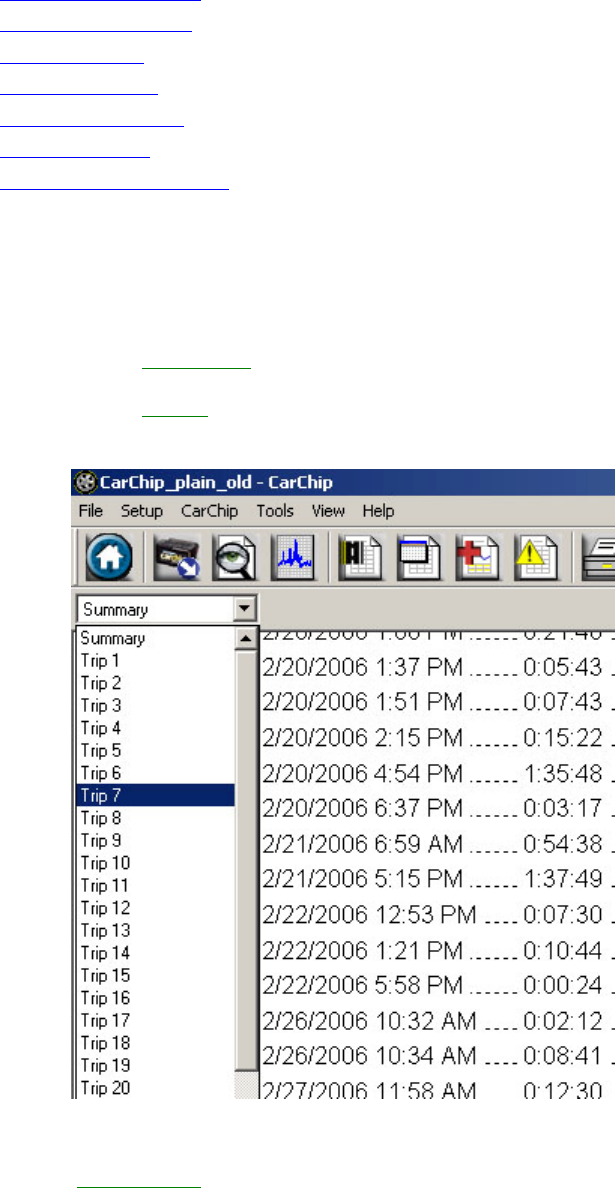Click the row dated 2/21/2006 6:59 AM

(438, 843)
